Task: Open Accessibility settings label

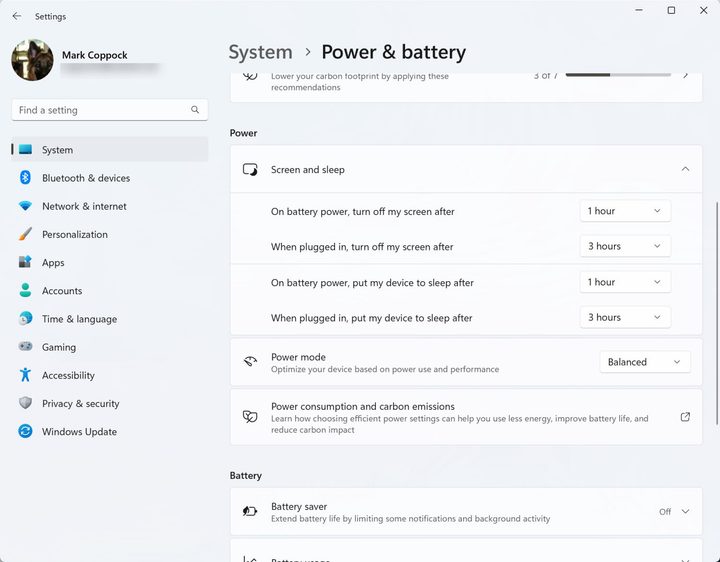Action: click(x=68, y=376)
